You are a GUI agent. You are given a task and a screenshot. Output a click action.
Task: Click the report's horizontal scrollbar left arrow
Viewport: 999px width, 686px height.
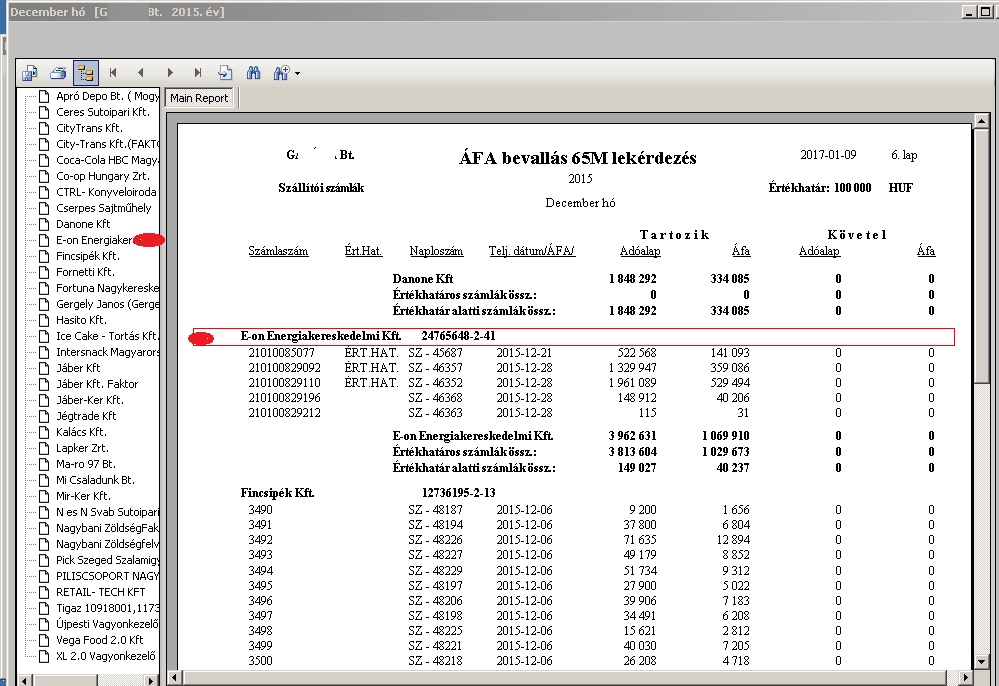(174, 677)
